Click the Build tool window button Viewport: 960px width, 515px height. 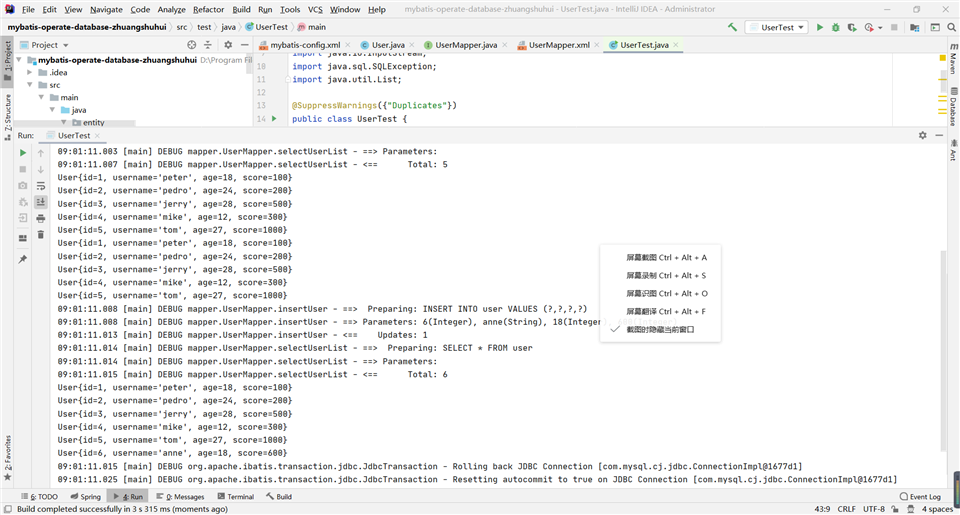pyautogui.click(x=279, y=497)
